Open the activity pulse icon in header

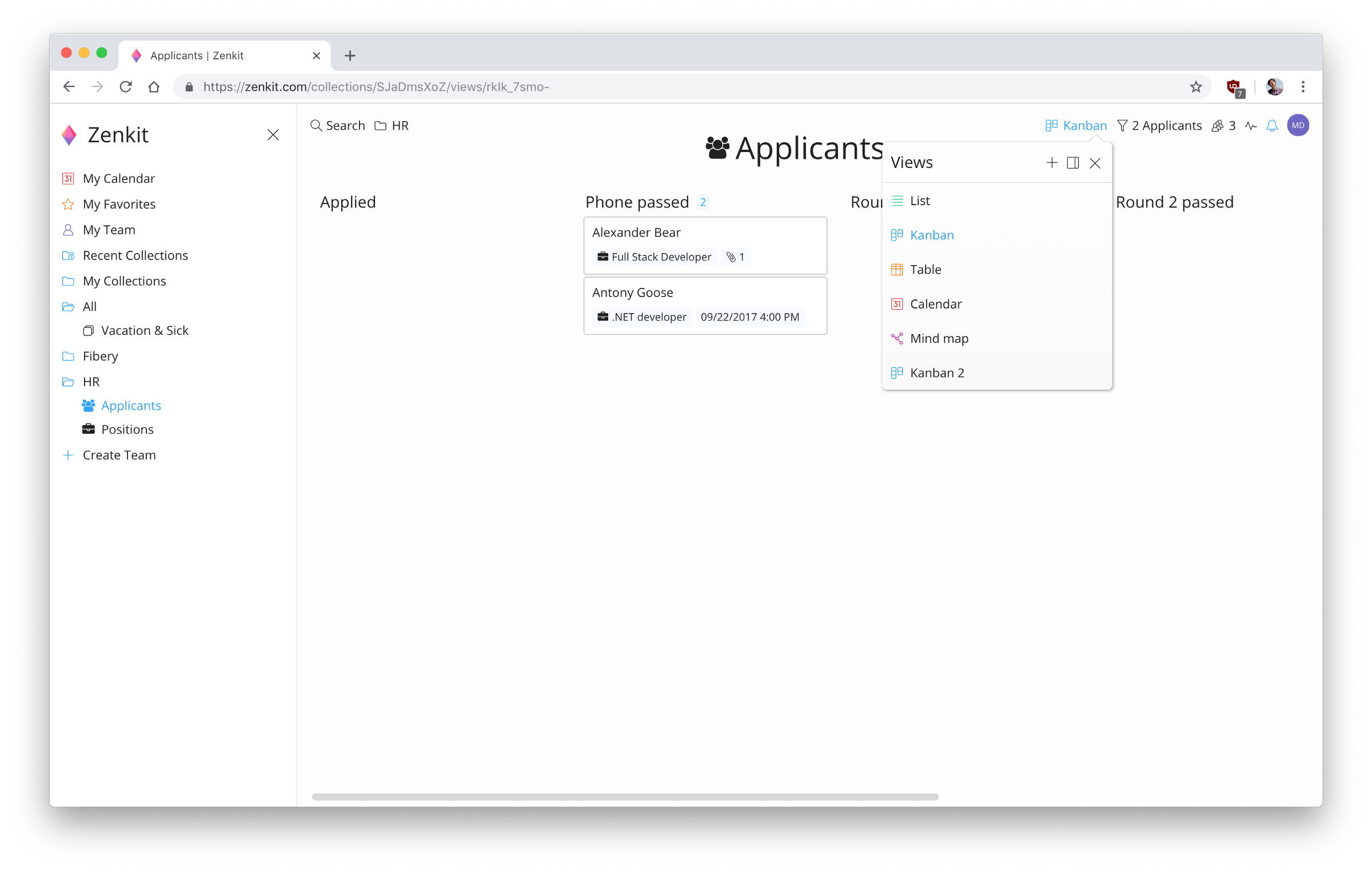(1251, 126)
